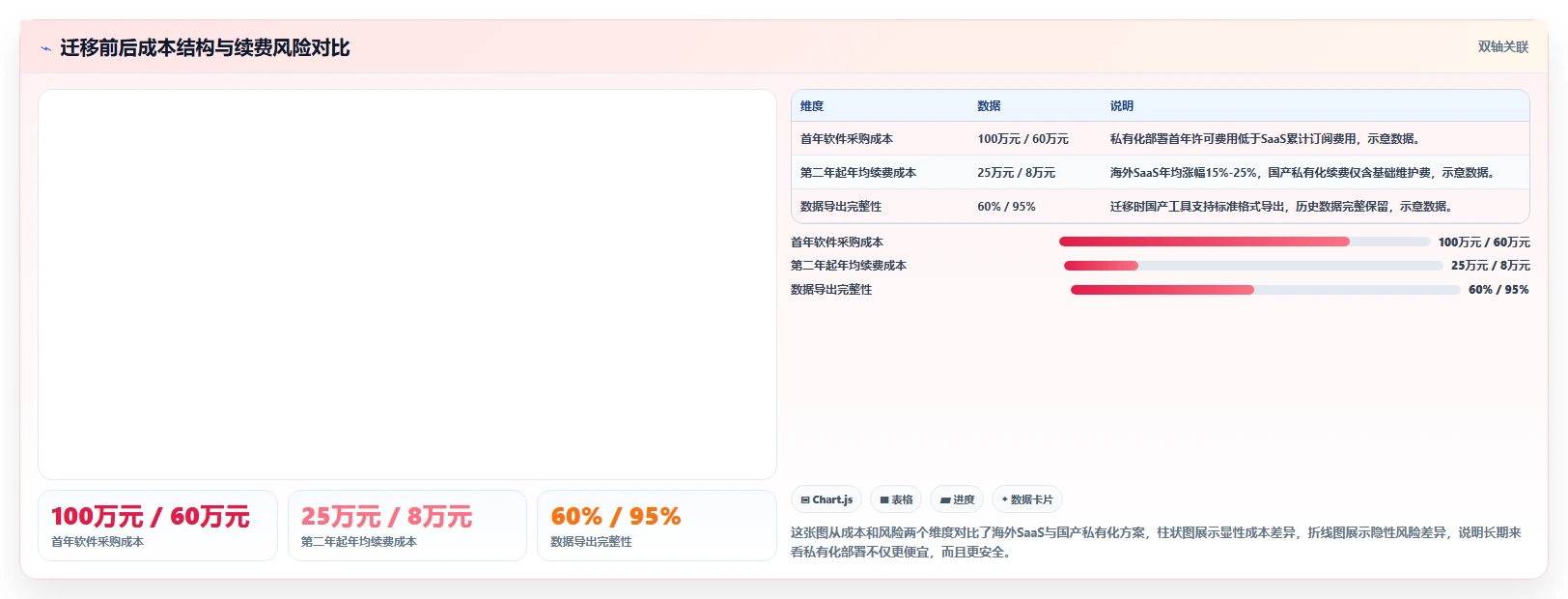
Task: Select the Chart.js tag chip
Action: (x=826, y=499)
